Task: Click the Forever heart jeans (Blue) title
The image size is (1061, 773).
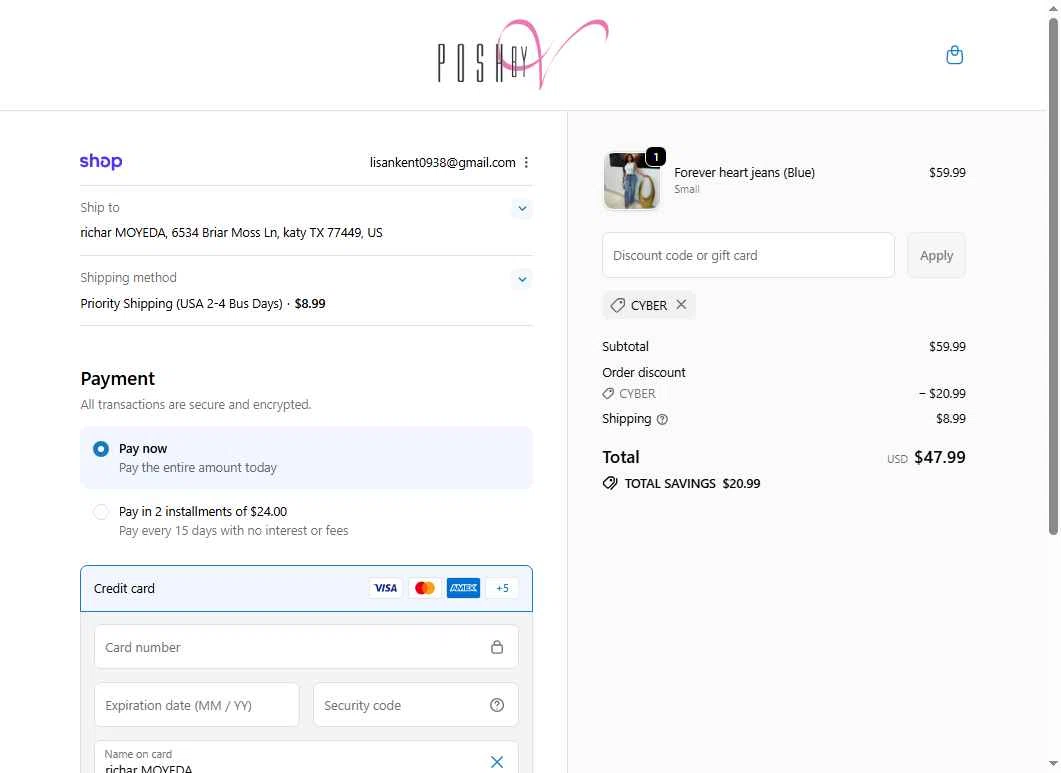Action: point(744,173)
